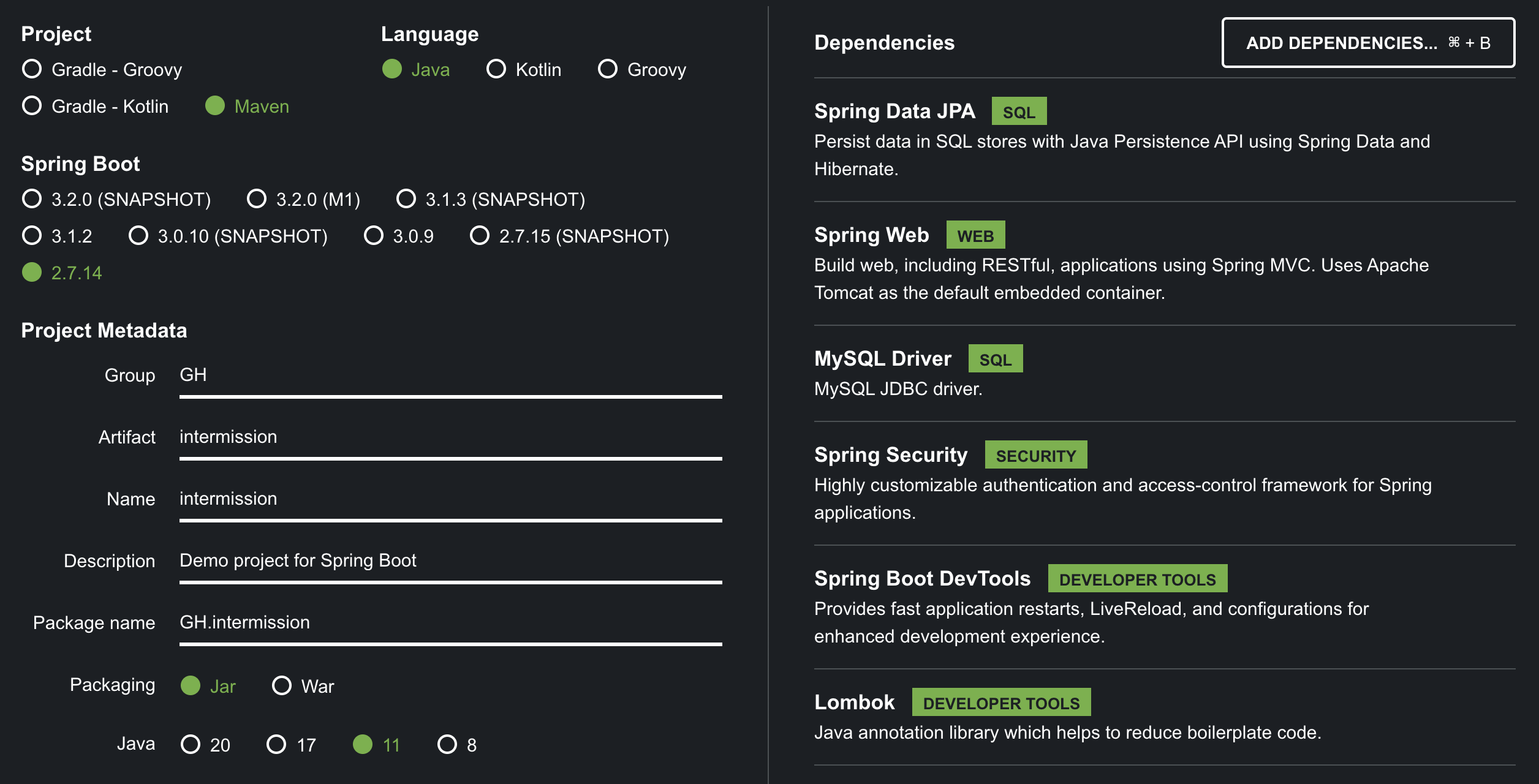Choose Groovy as the language
Viewport: 1539px width, 784px height.
click(x=608, y=69)
